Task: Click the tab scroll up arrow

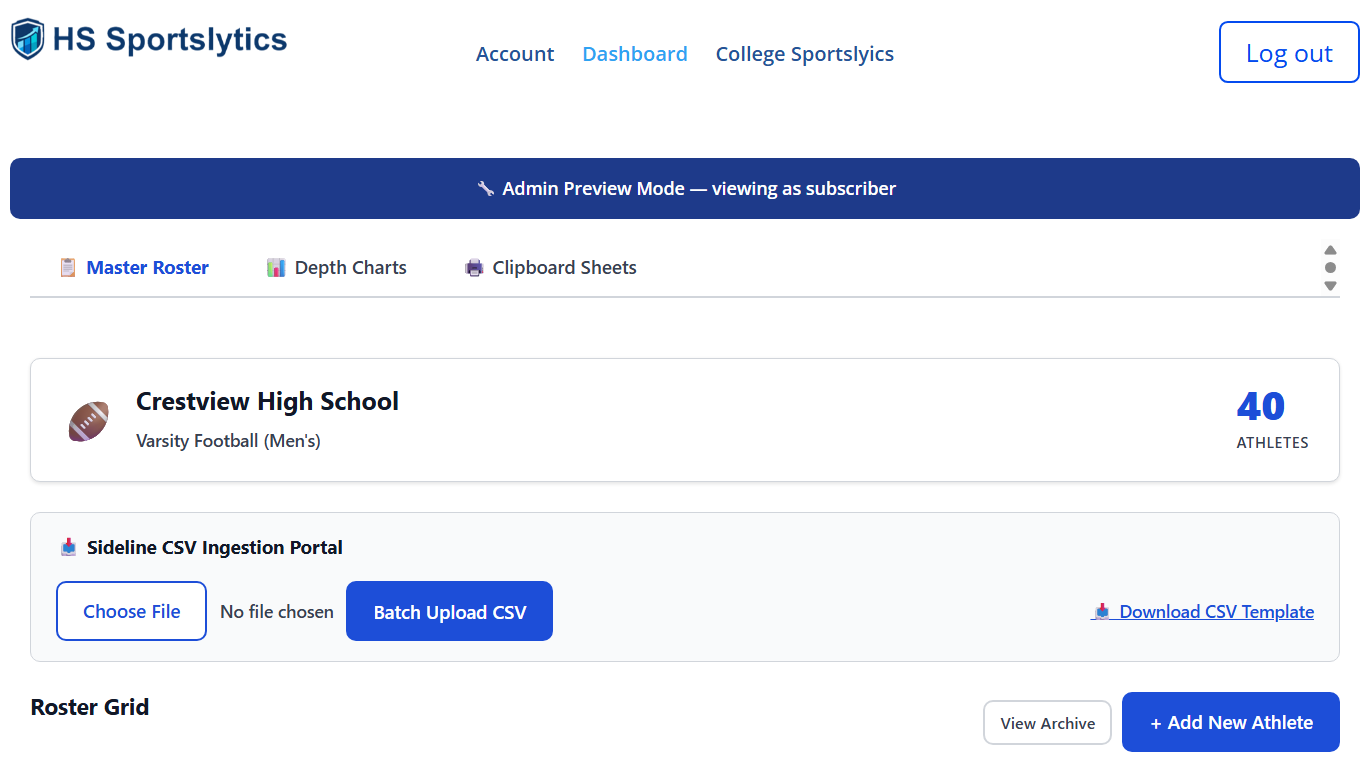Action: click(x=1330, y=250)
